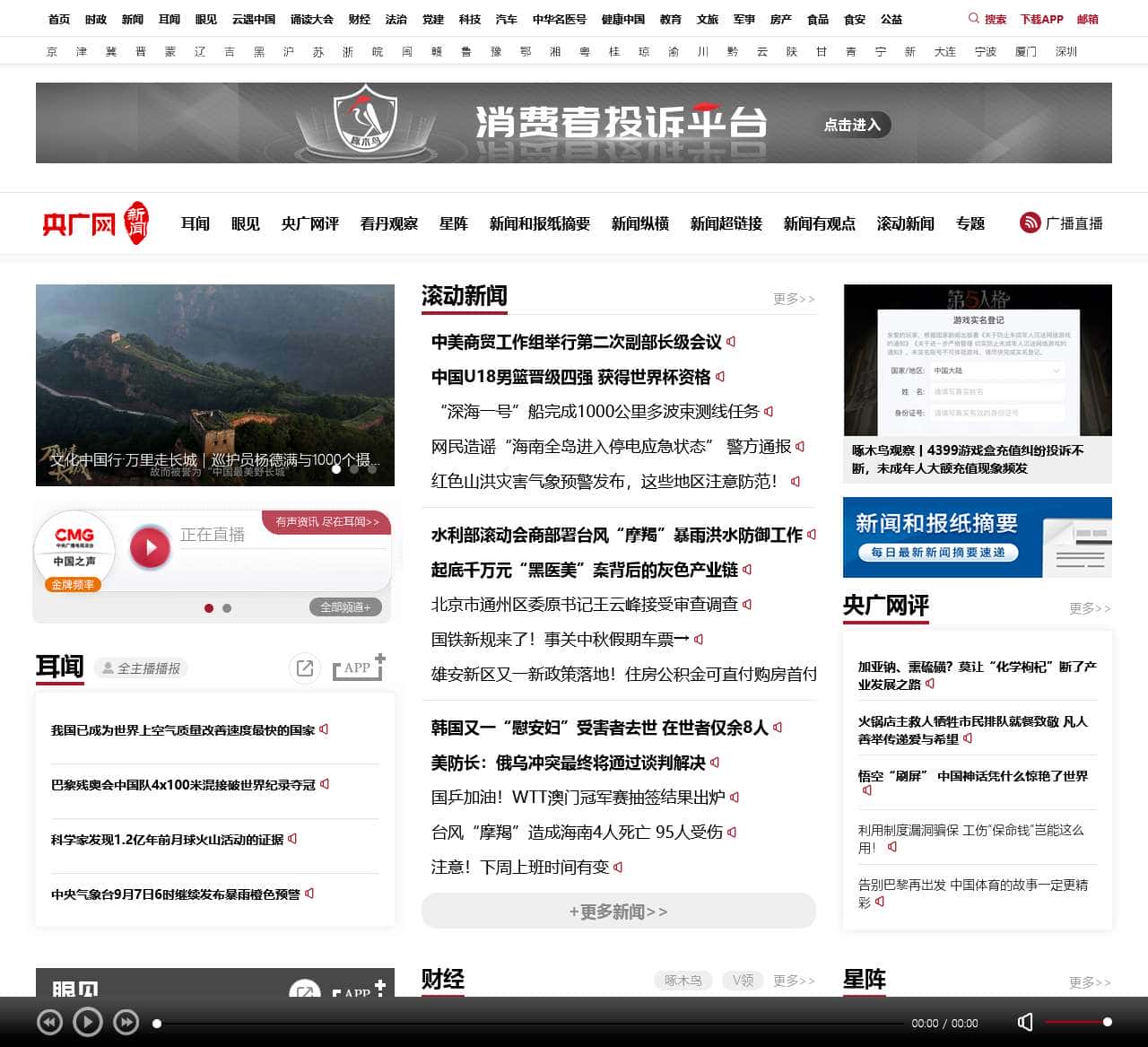The width and height of the screenshot is (1148, 1047).
Task: Switch to the second dot of the CMG player
Action: [226, 608]
